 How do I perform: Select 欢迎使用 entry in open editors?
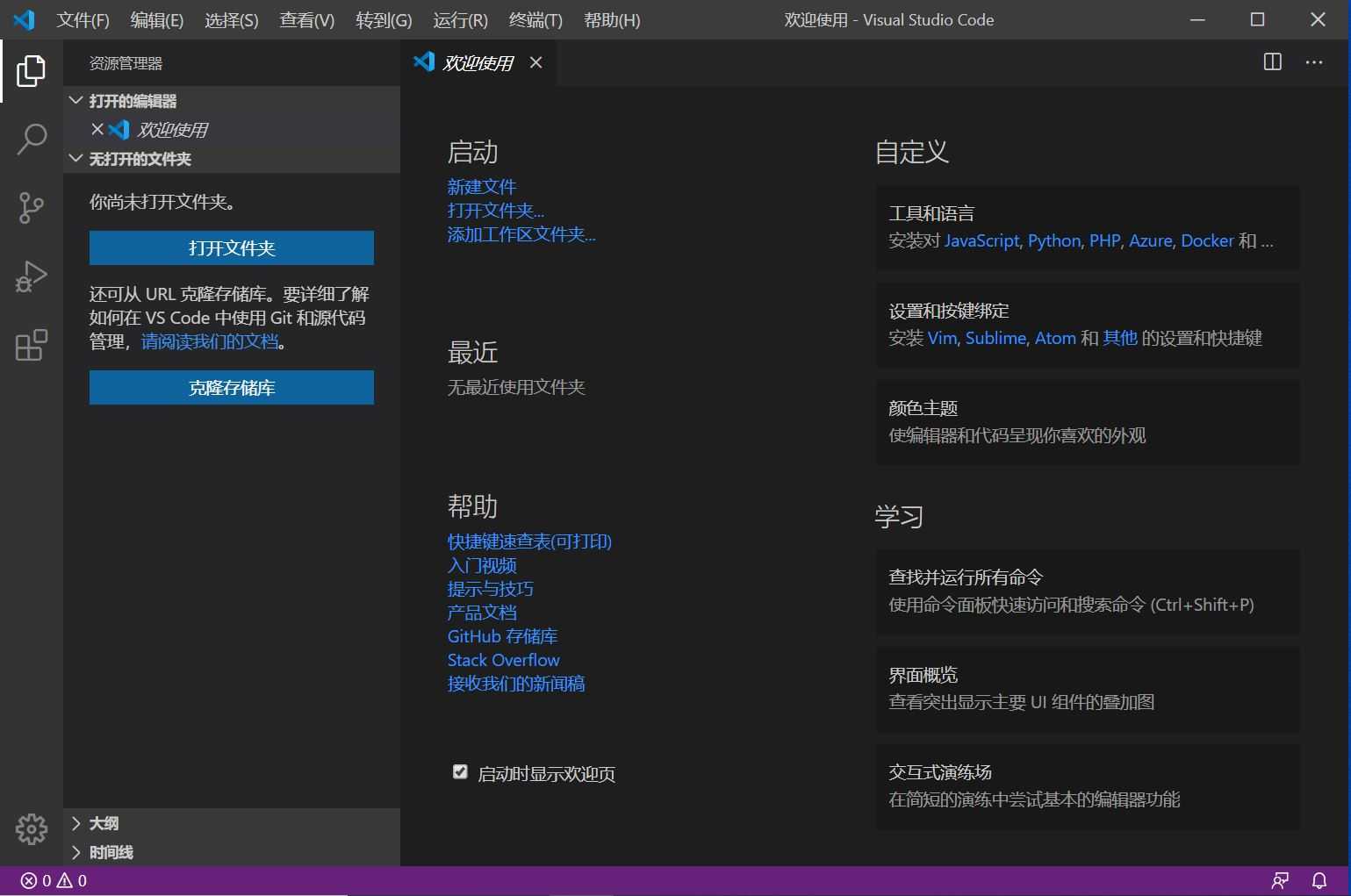(232, 129)
